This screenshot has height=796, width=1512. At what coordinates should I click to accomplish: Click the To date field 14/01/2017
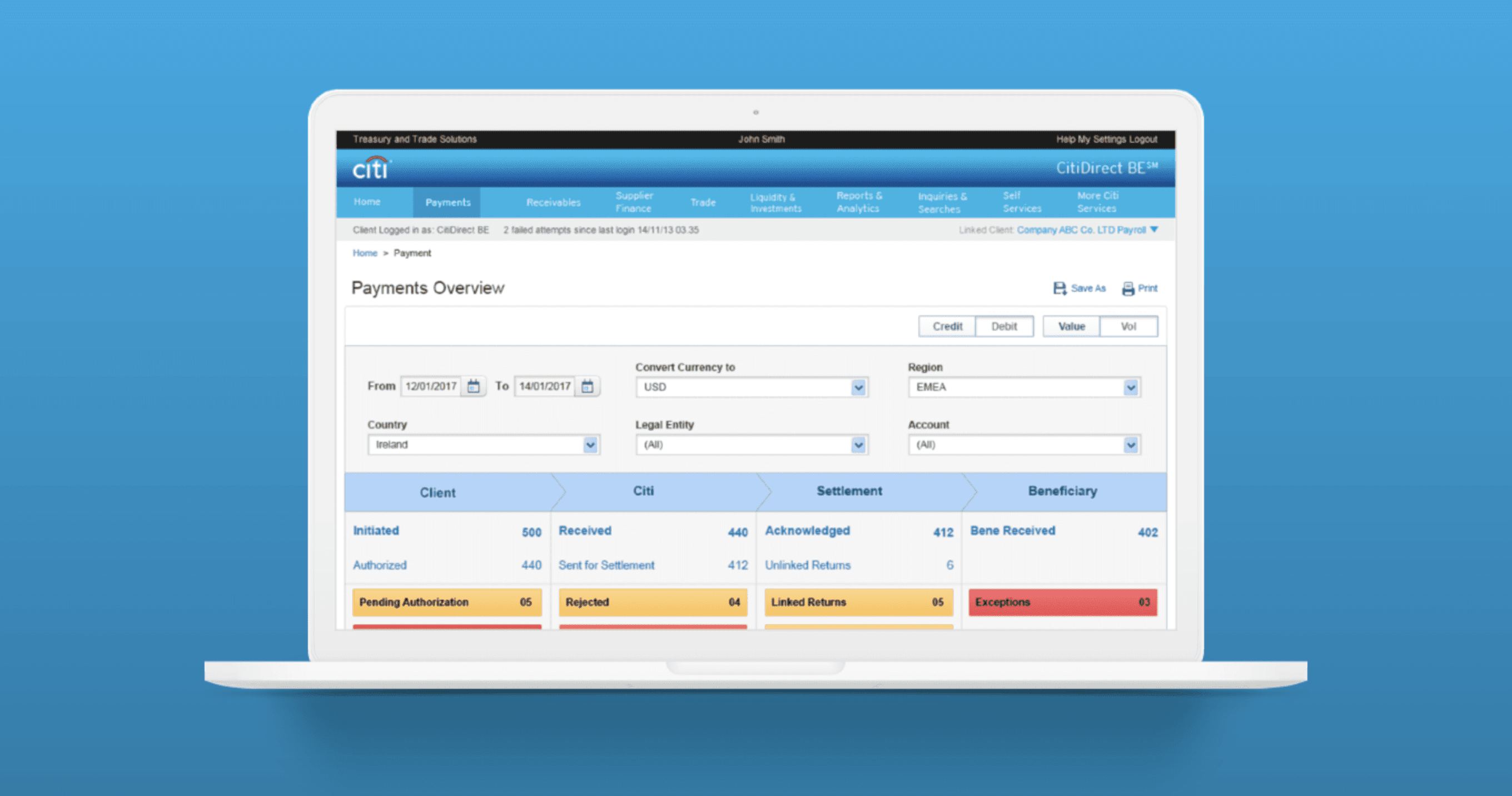[545, 386]
